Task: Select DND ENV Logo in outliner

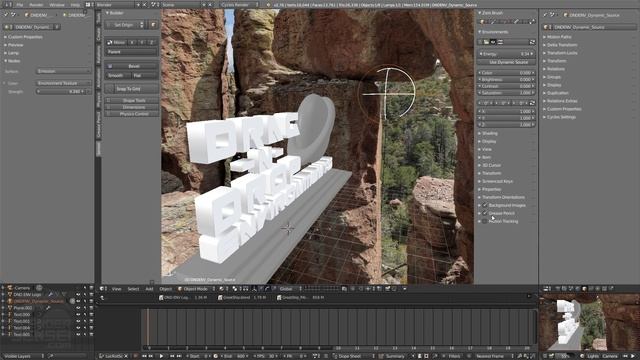Action: point(27,294)
